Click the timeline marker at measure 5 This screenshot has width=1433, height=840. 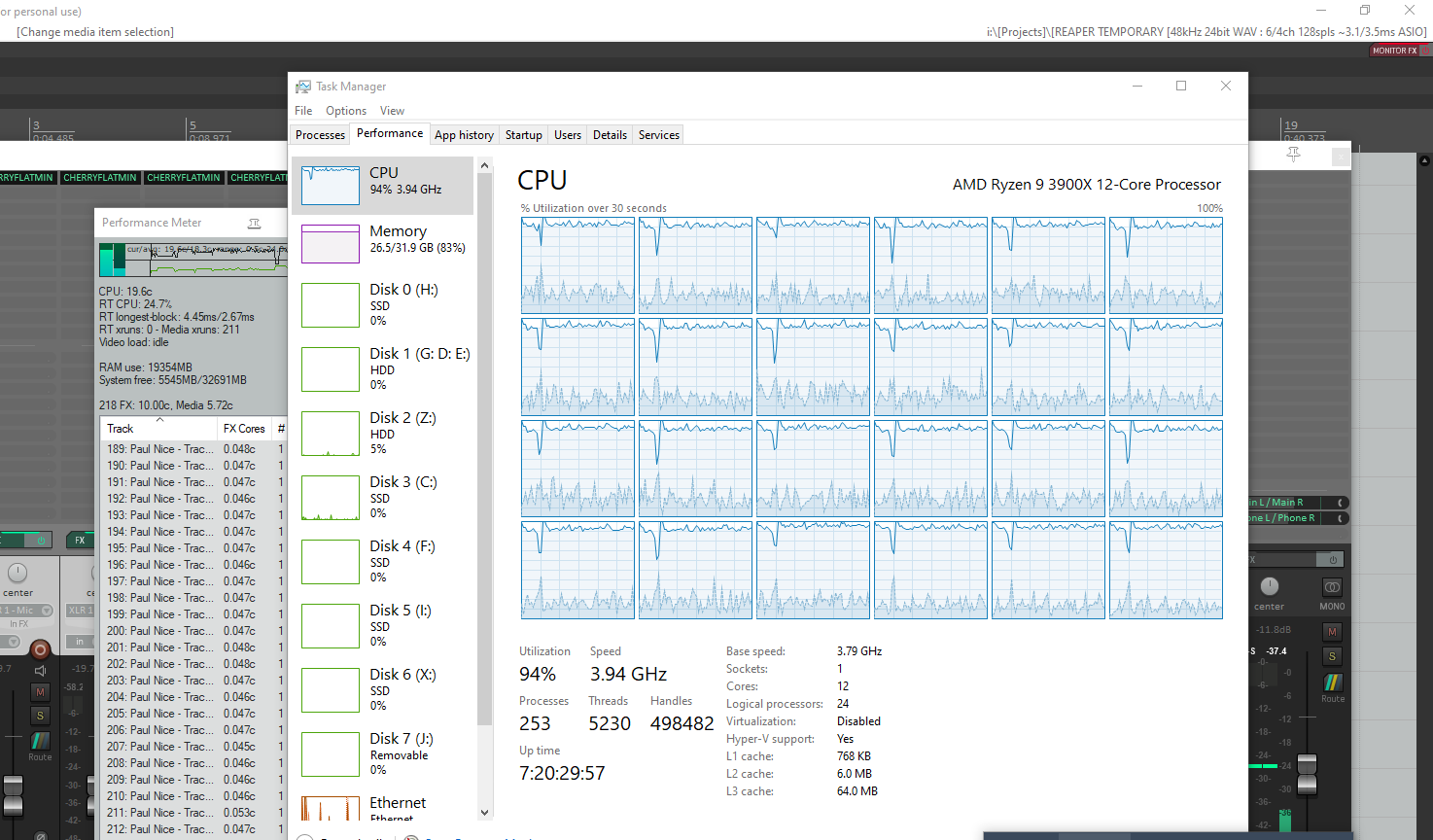[192, 125]
